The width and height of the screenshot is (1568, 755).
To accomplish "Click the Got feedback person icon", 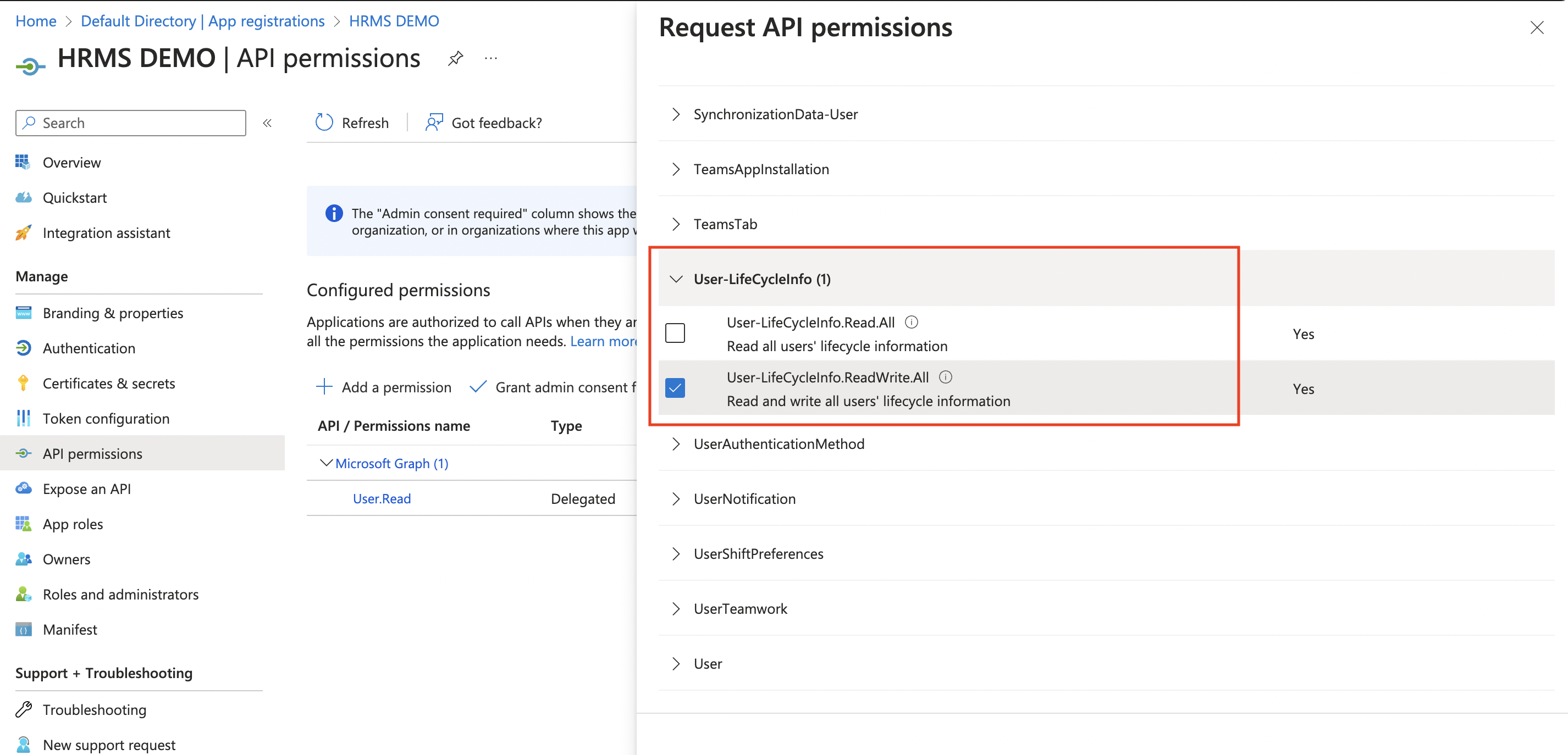I will (433, 123).
